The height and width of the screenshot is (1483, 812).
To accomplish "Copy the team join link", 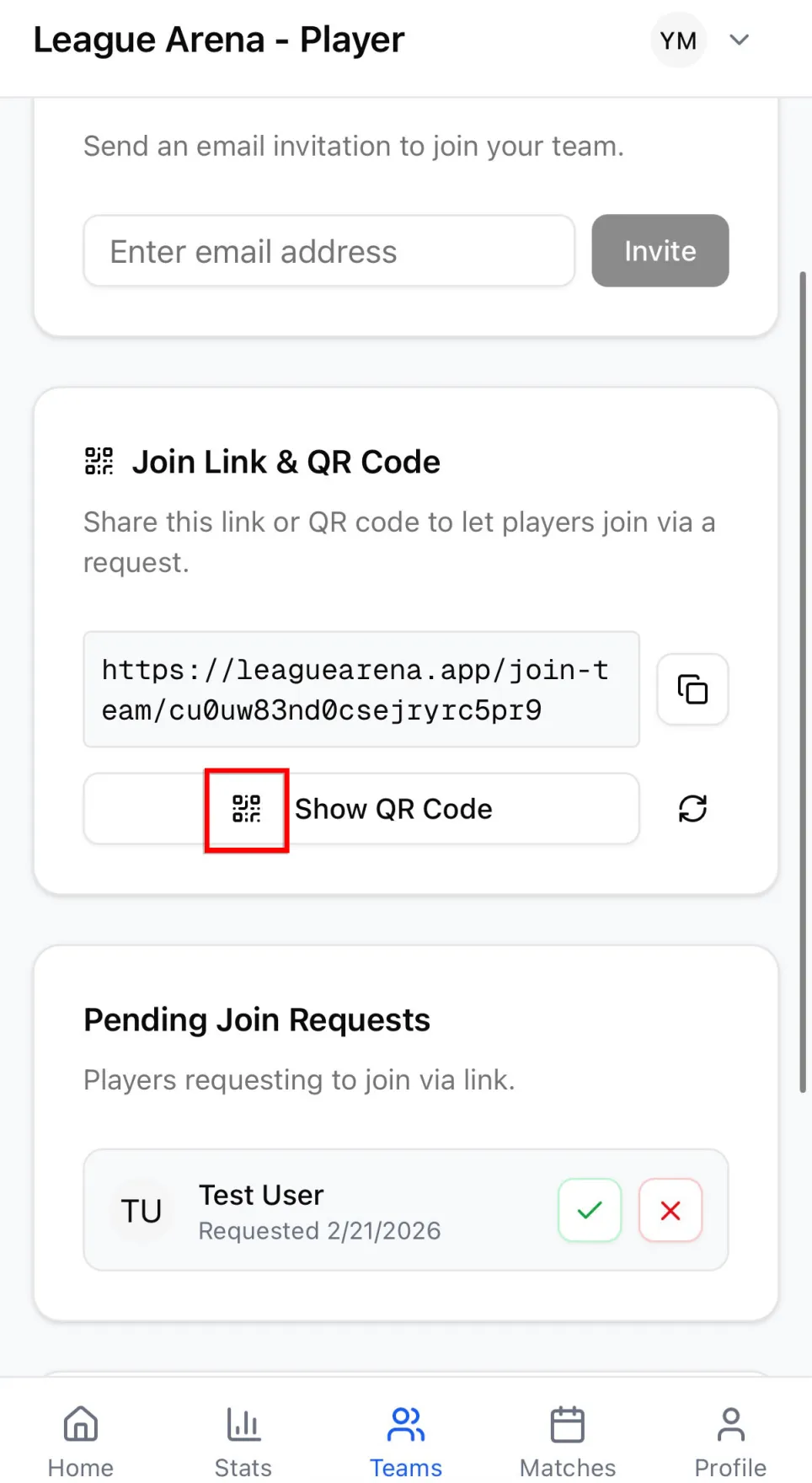I will pos(692,689).
